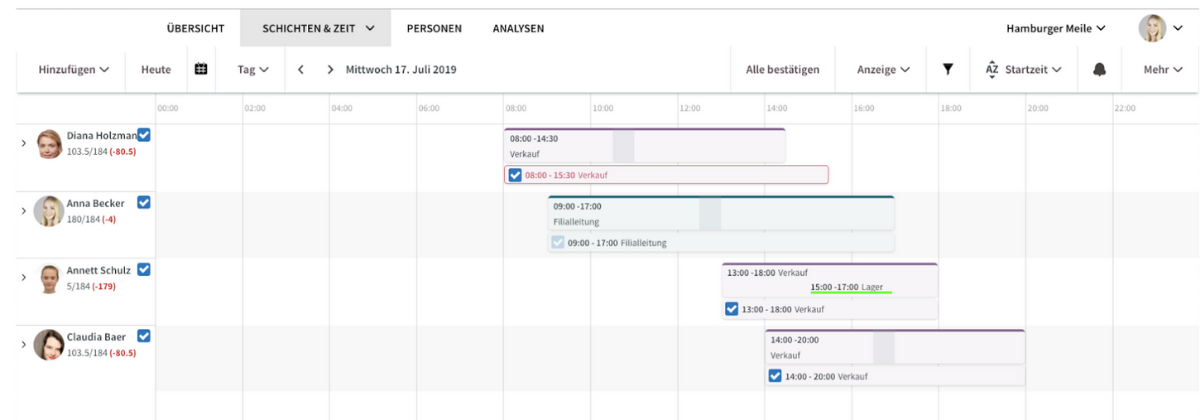Viewport: 1200px width, 420px height.
Task: Click the Alle bestätigen button
Action: (782, 70)
